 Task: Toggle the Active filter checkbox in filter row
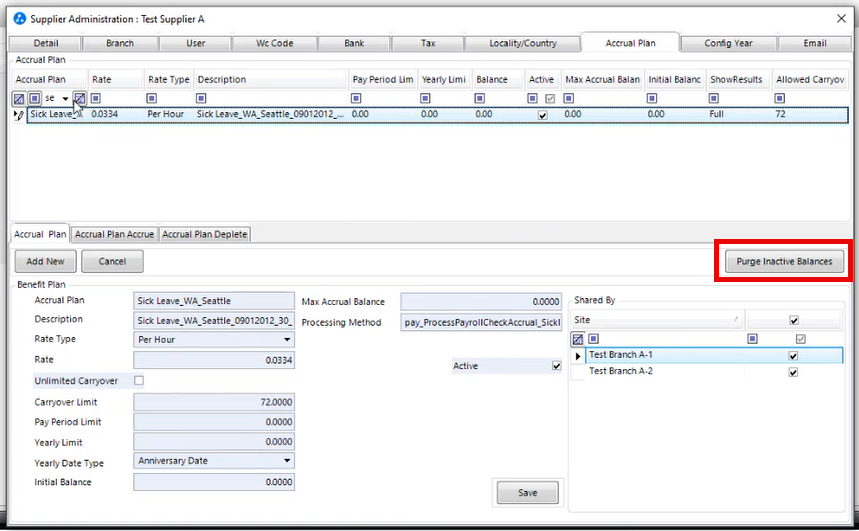point(550,99)
